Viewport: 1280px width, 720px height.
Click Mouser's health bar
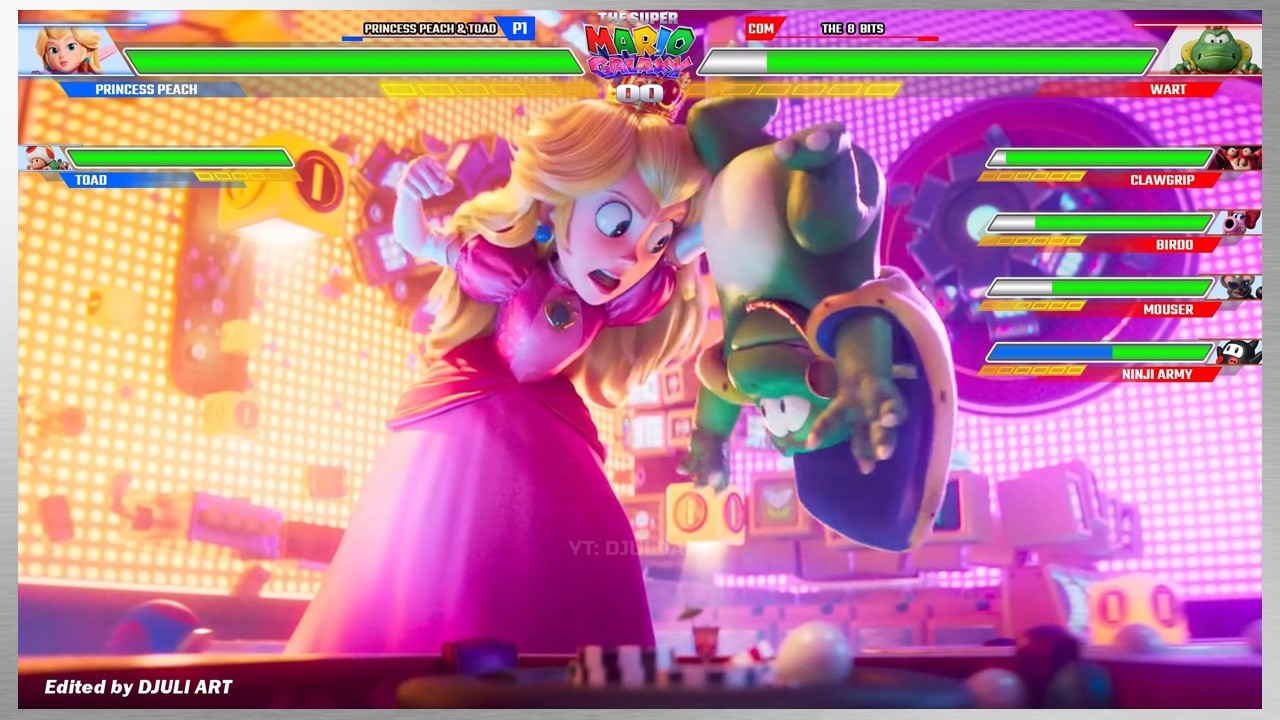(x=1100, y=287)
